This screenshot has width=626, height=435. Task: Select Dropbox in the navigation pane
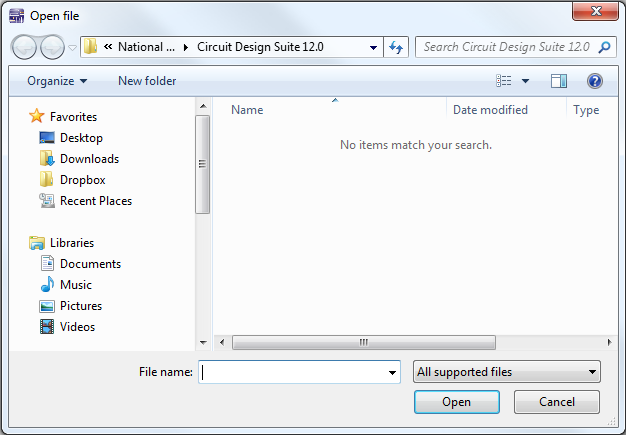tap(83, 180)
